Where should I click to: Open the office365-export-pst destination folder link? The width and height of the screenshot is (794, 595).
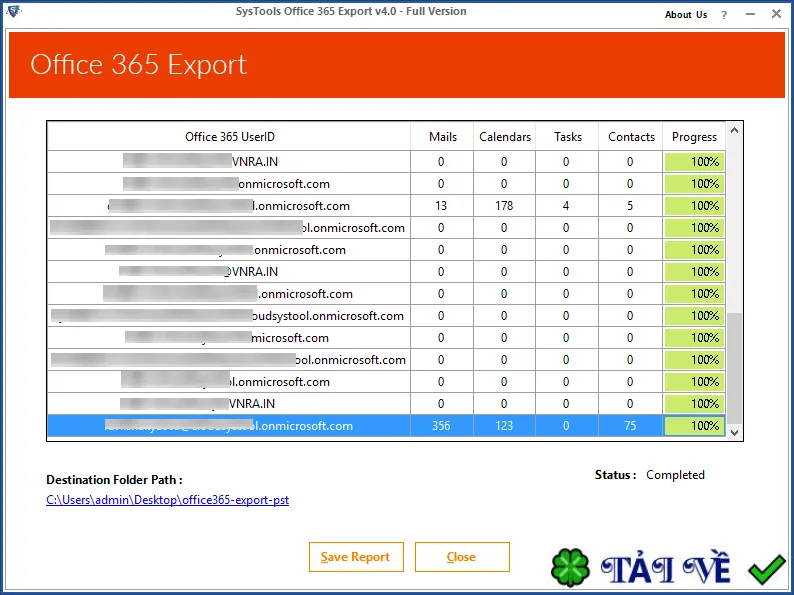168,500
